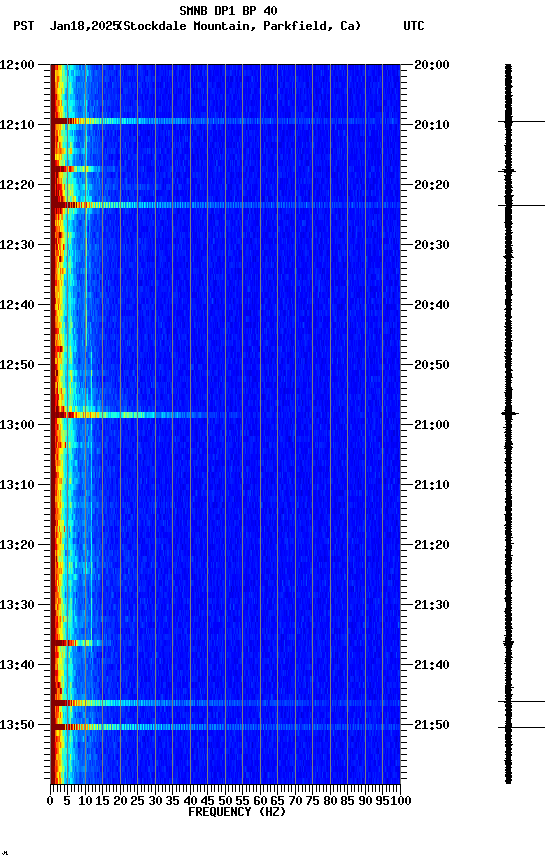Click the 20:20 UTC time label
This screenshot has height=864, width=552.
tap(431, 185)
